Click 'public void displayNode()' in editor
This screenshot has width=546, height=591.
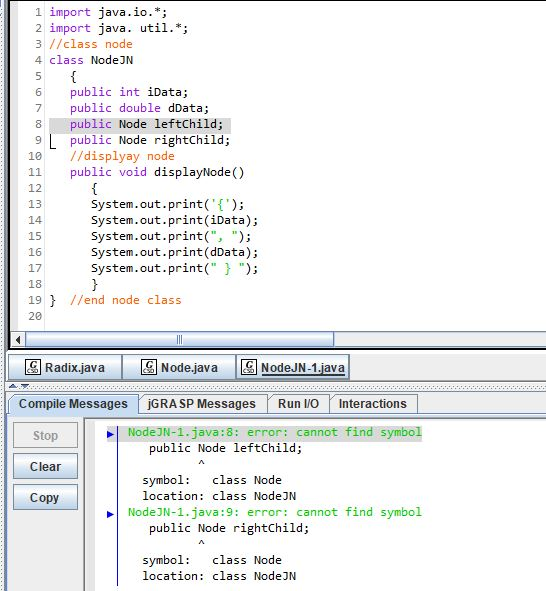(157, 172)
